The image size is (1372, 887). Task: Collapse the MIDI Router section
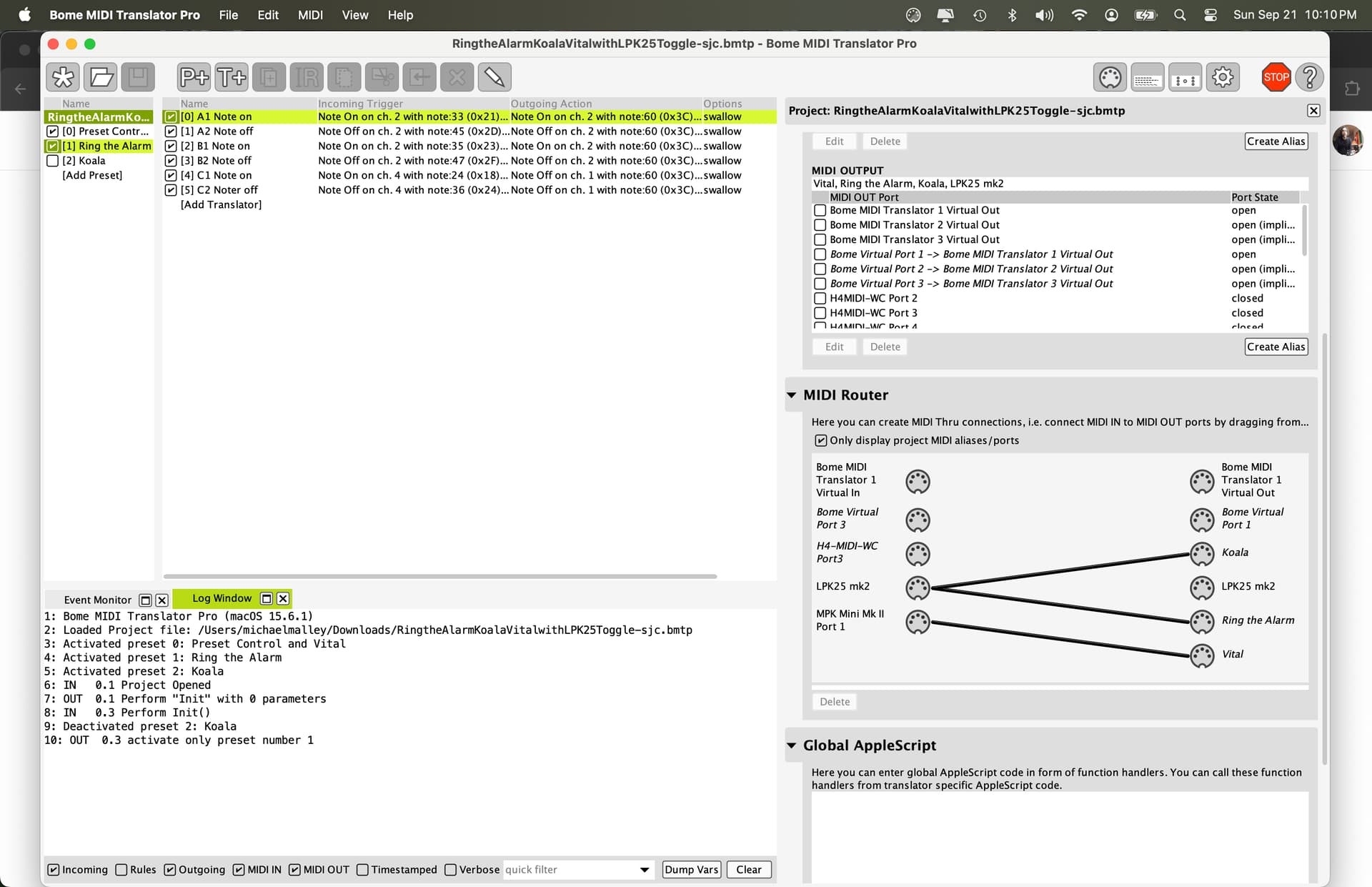click(792, 395)
